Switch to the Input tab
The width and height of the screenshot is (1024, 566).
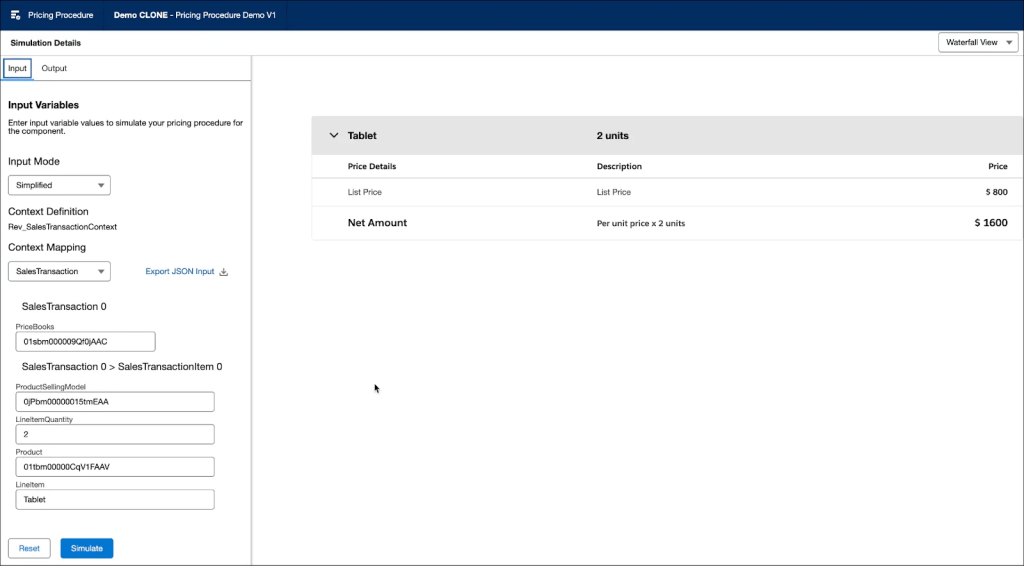click(x=18, y=69)
